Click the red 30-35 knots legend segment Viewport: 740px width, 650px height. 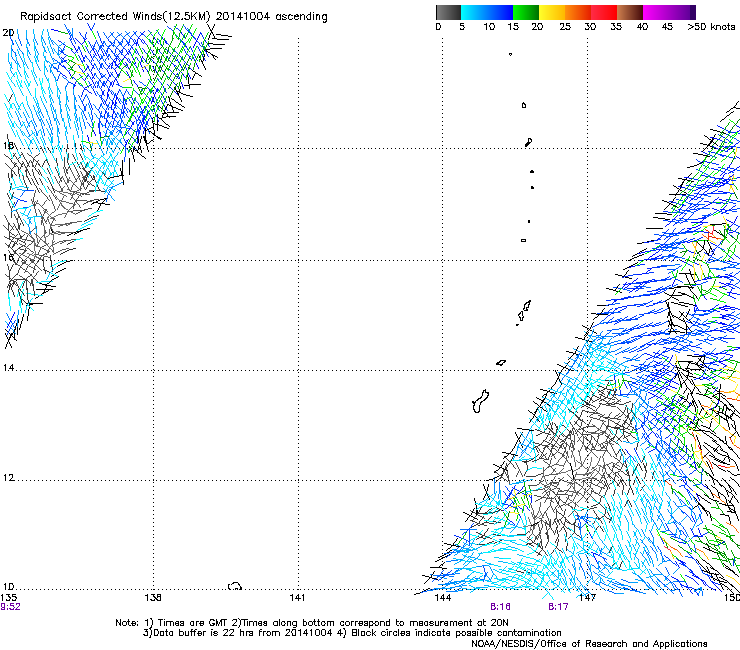604,12
